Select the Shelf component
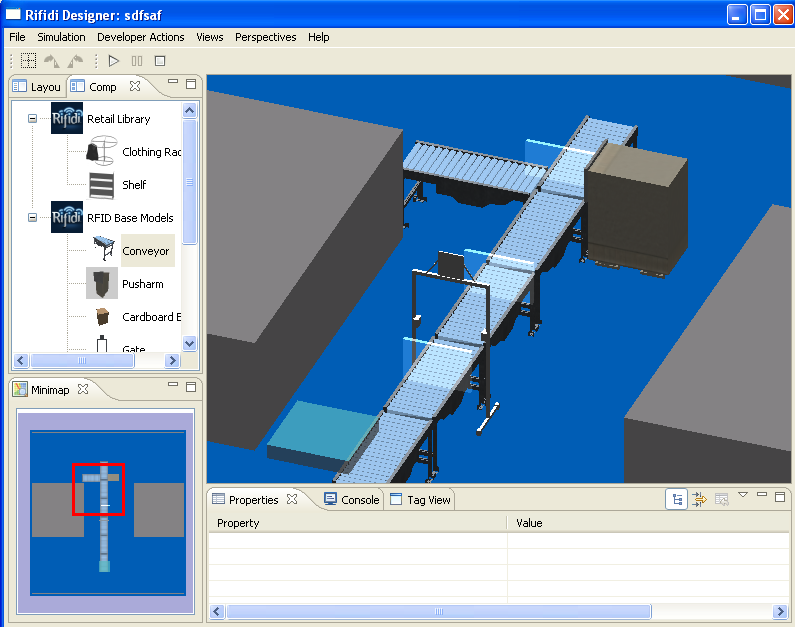The width and height of the screenshot is (795, 627). coord(134,185)
